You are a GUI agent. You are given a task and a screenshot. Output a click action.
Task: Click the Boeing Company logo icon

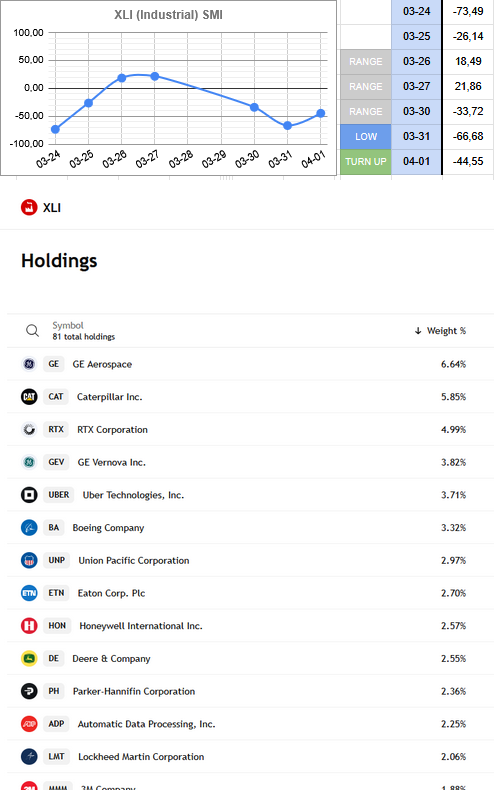tap(29, 528)
